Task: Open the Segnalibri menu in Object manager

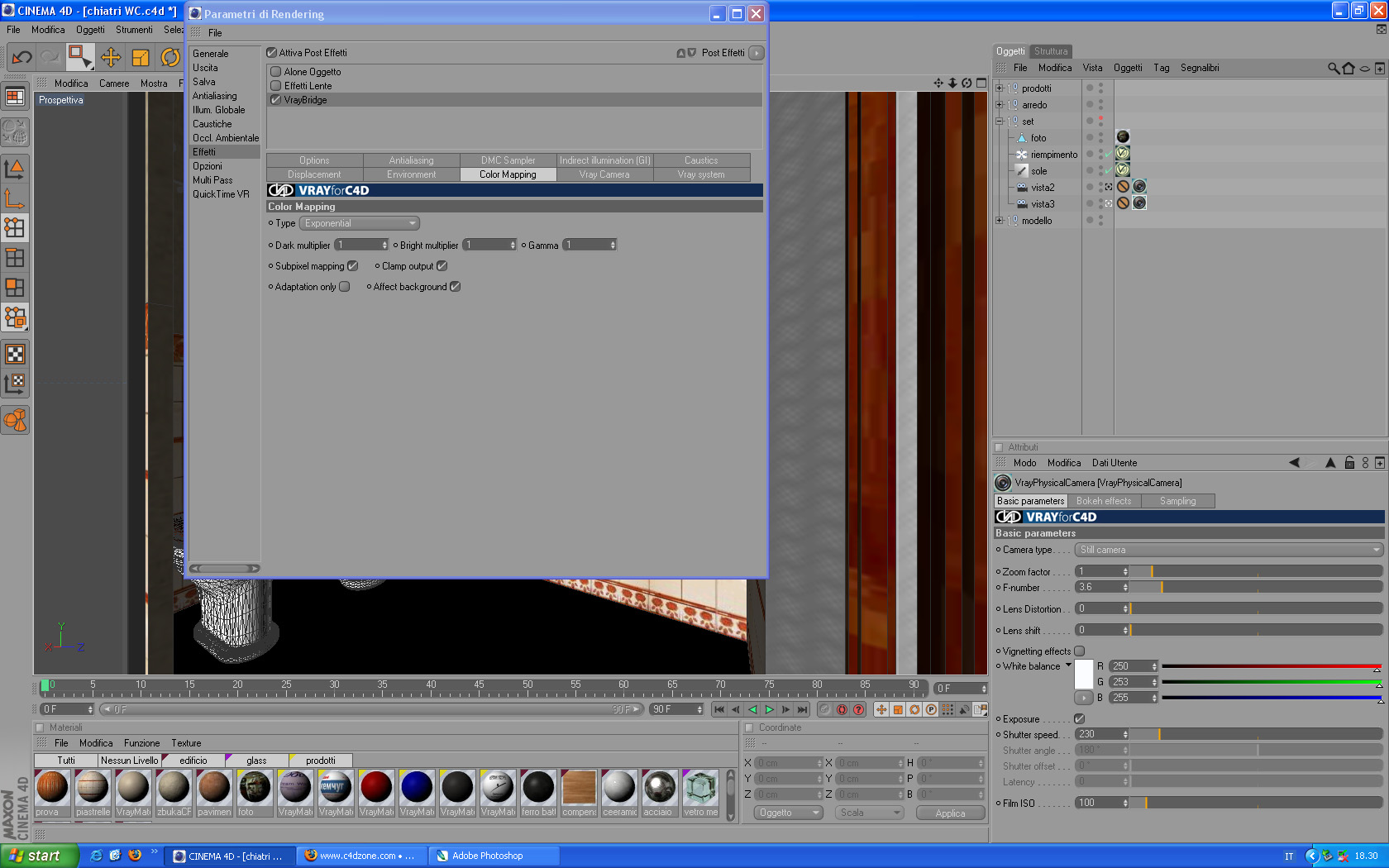Action: pos(1200,68)
